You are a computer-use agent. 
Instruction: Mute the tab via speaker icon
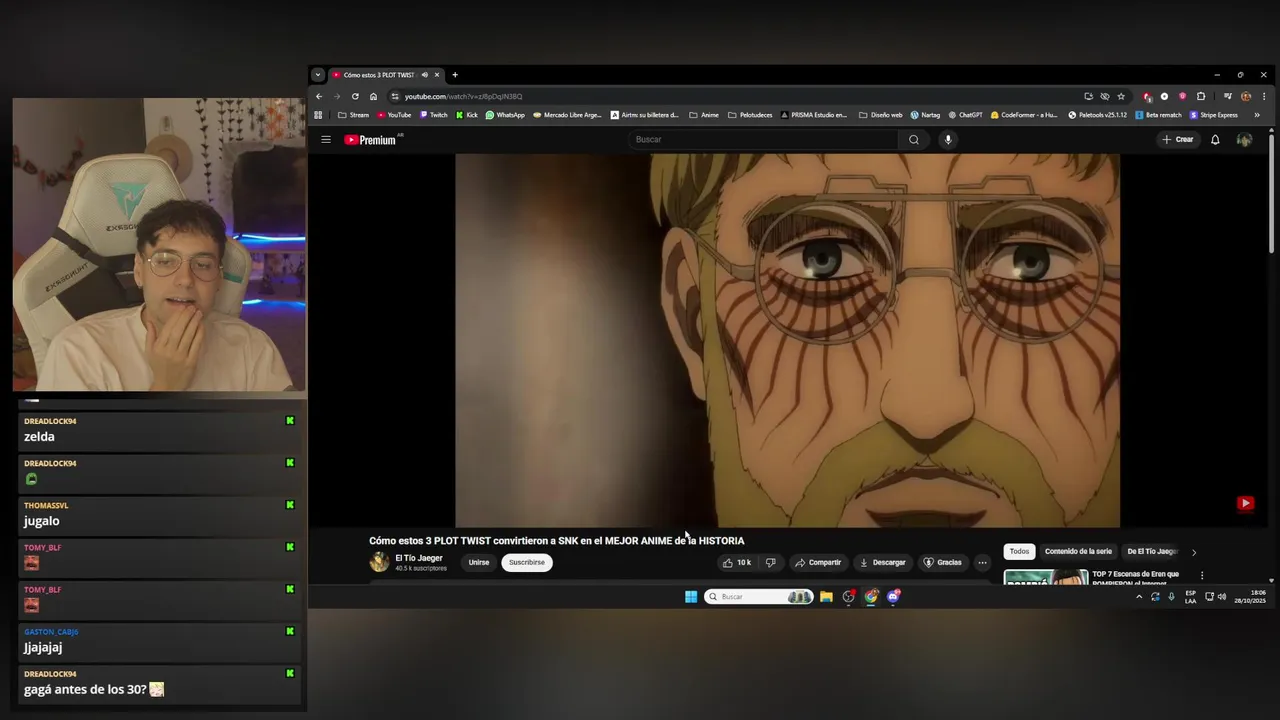[x=424, y=75]
